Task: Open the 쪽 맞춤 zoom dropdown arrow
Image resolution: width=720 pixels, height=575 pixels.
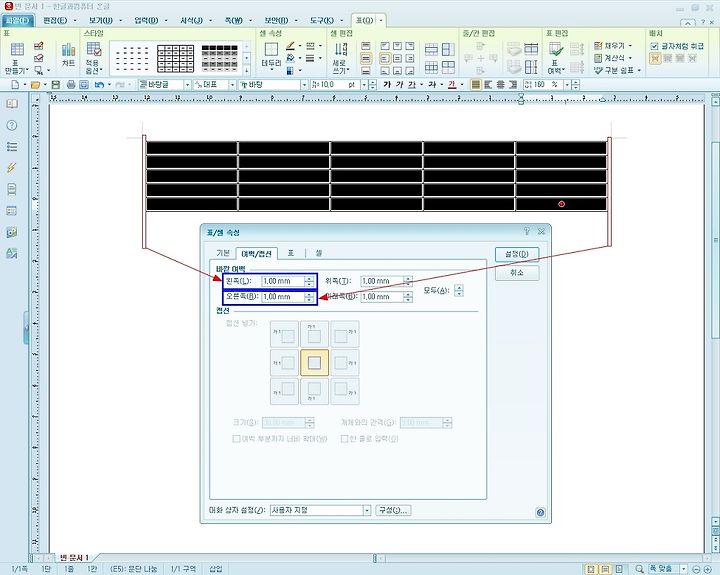Action: tap(684, 569)
